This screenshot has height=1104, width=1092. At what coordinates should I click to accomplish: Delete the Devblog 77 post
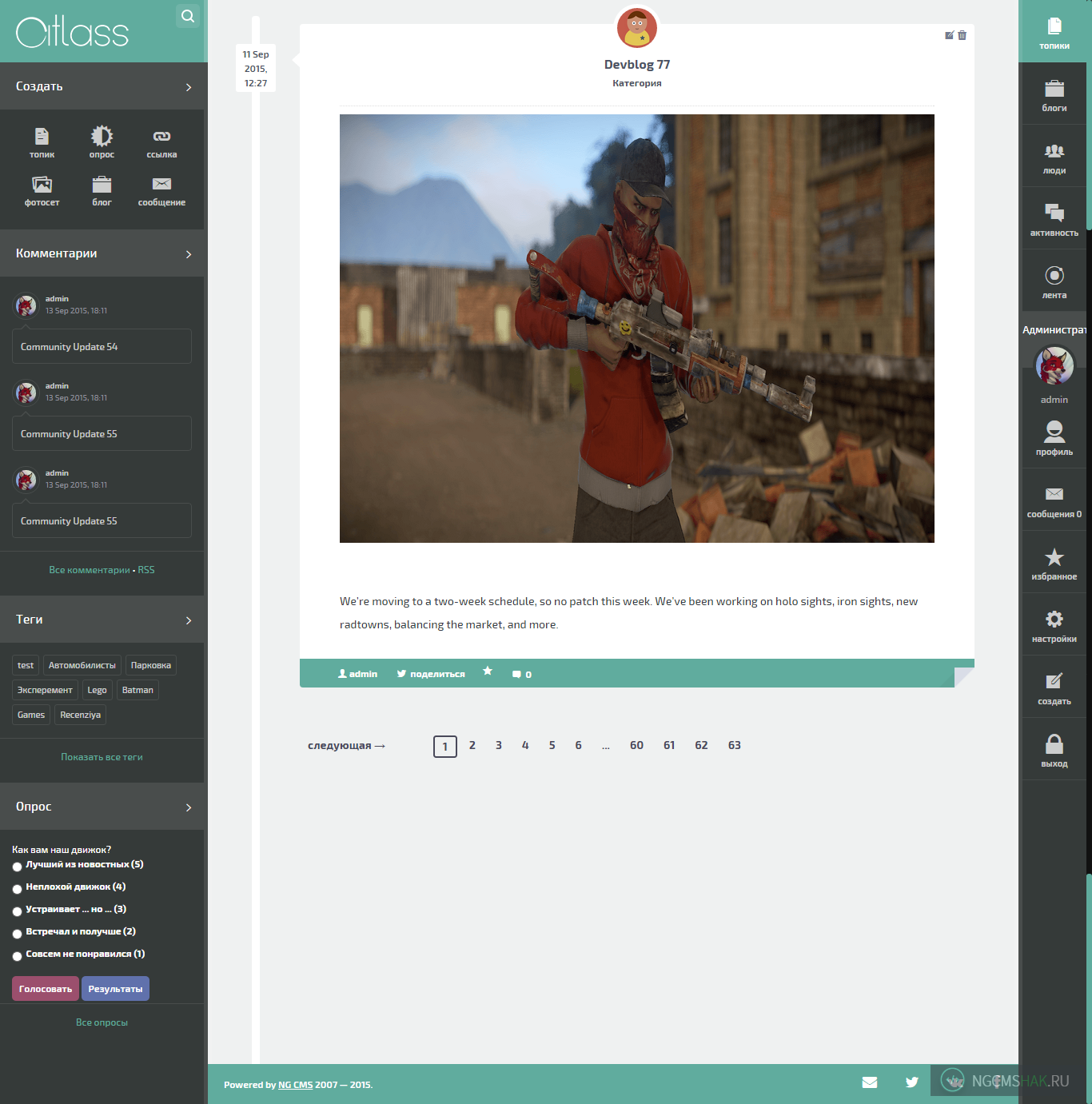click(x=962, y=35)
